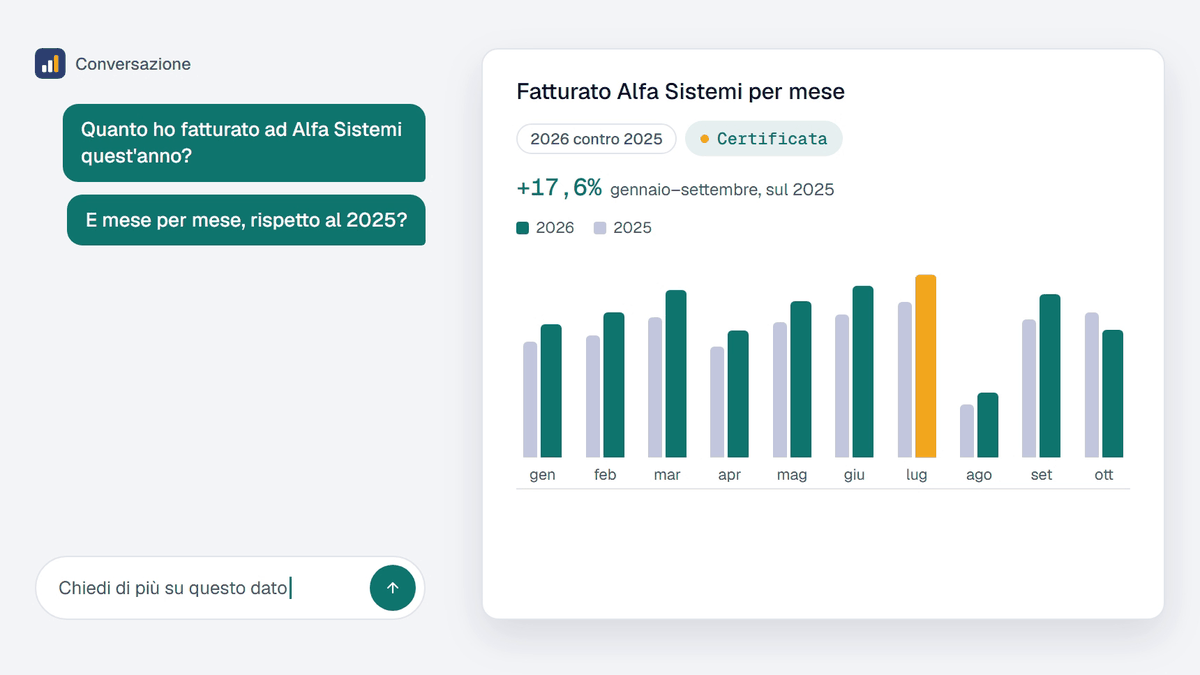Send the message with the arrow button
This screenshot has width=1200, height=675.
point(392,588)
